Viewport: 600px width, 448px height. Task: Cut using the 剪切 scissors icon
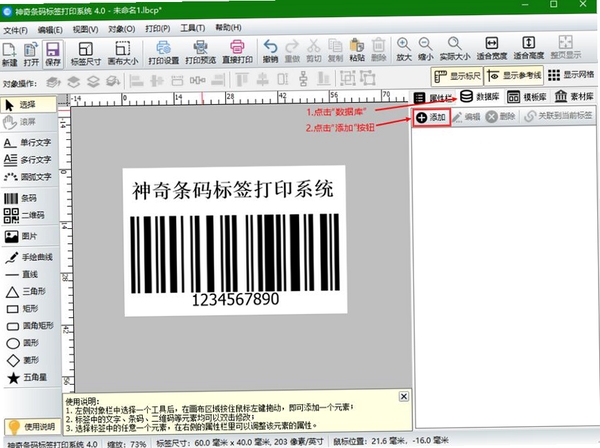(314, 51)
